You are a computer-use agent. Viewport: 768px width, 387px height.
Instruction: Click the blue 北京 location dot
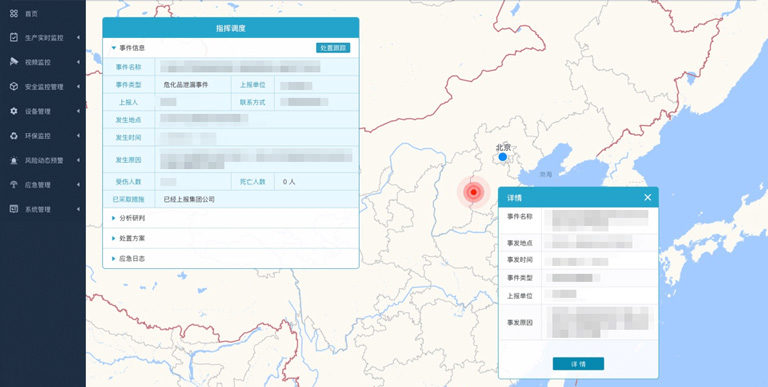(502, 157)
